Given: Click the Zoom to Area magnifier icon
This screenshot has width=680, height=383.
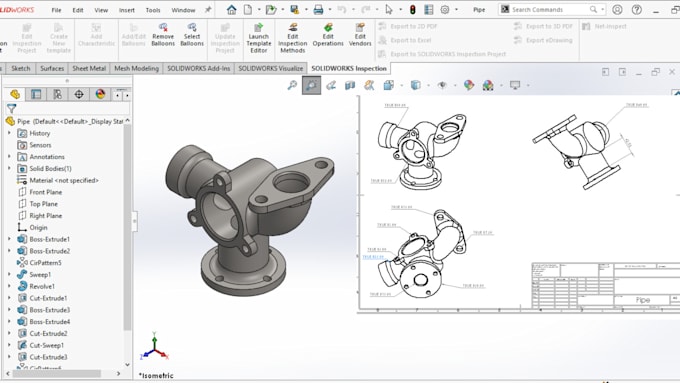Looking at the screenshot, I should (311, 85).
